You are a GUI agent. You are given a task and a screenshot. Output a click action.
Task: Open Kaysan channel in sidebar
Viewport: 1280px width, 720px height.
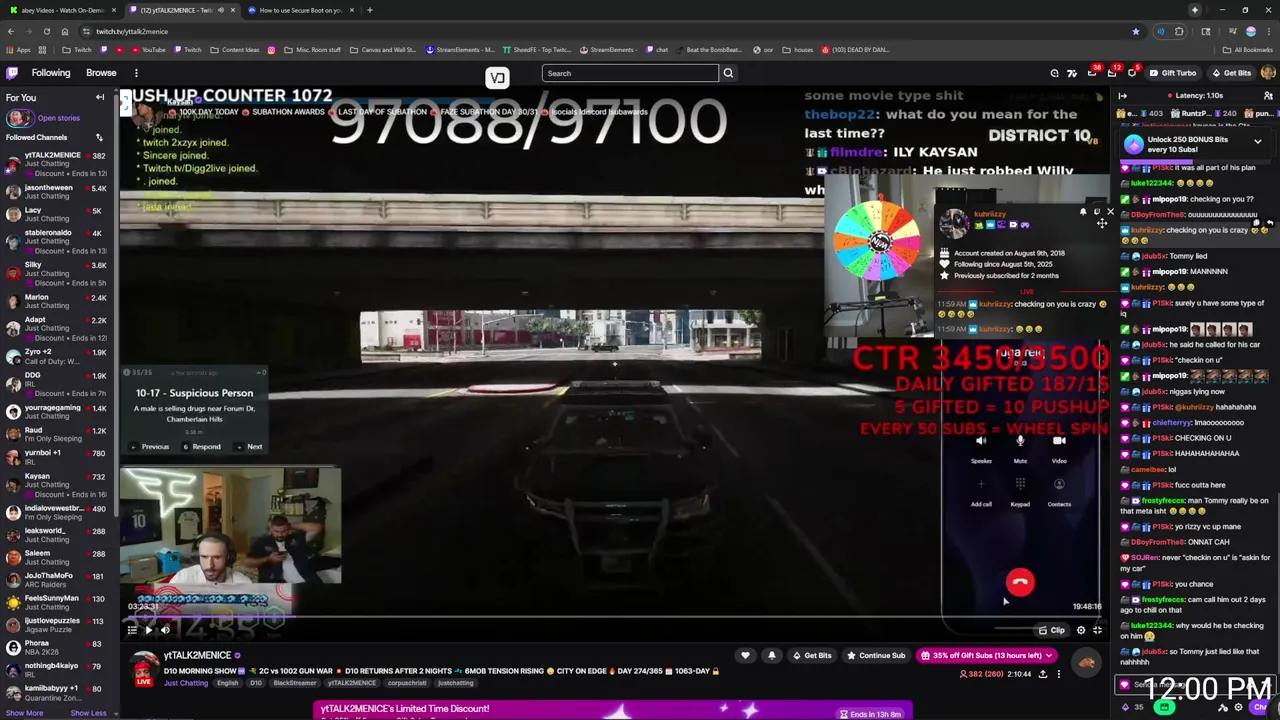click(57, 481)
